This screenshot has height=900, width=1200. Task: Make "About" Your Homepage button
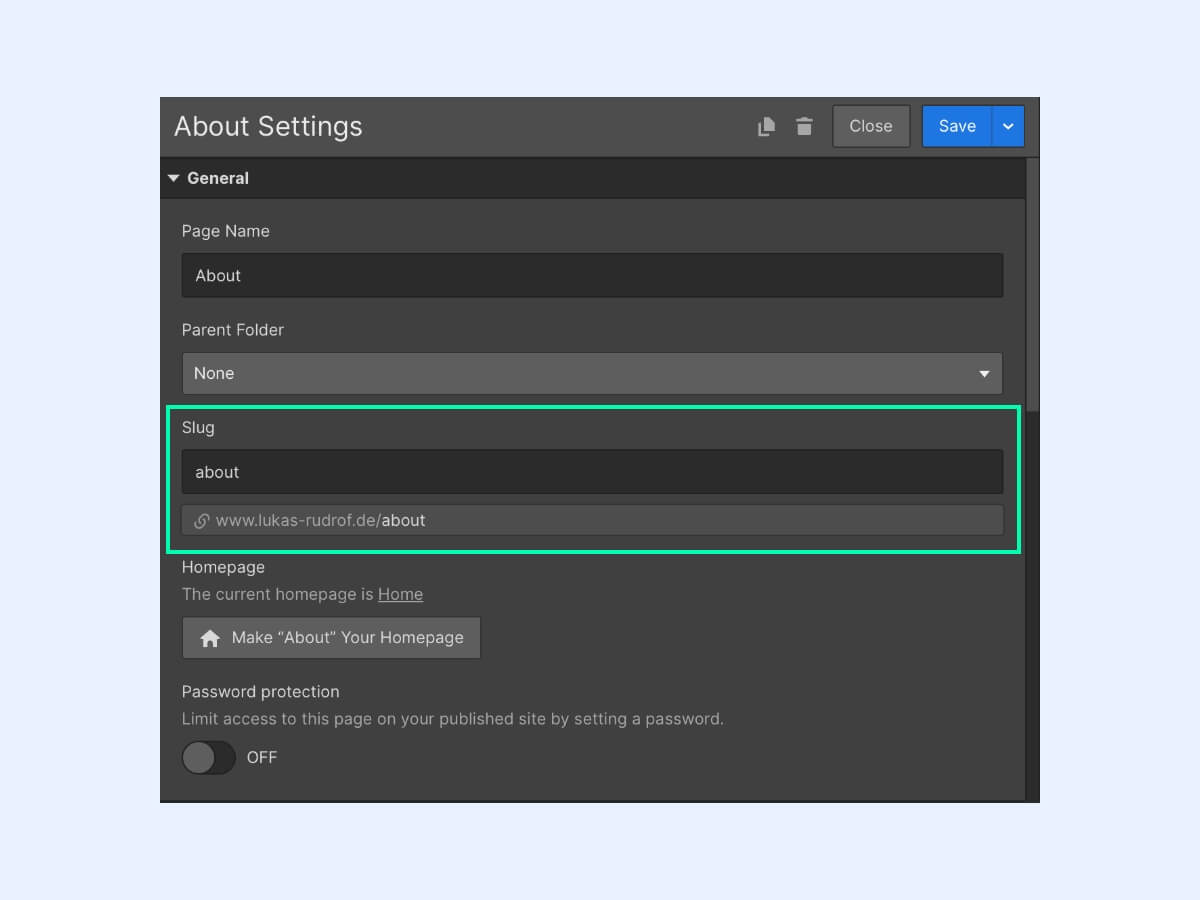(x=331, y=638)
